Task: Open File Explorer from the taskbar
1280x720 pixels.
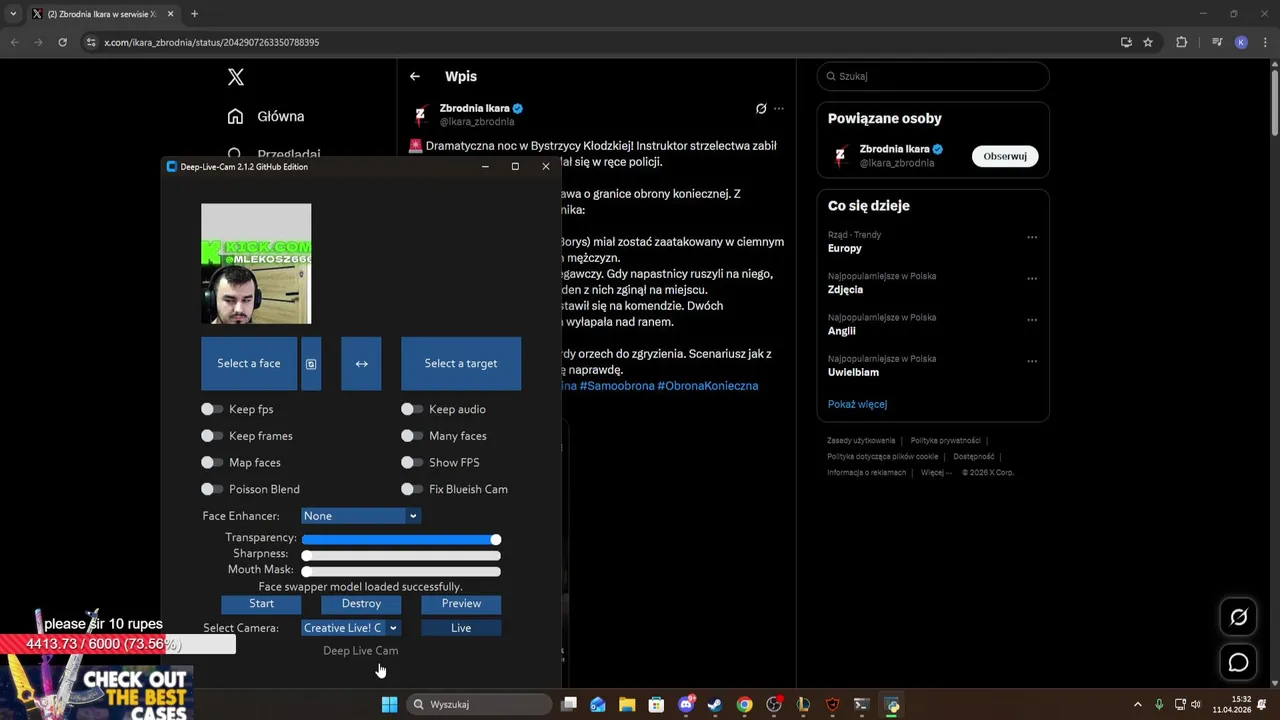Action: [627, 704]
